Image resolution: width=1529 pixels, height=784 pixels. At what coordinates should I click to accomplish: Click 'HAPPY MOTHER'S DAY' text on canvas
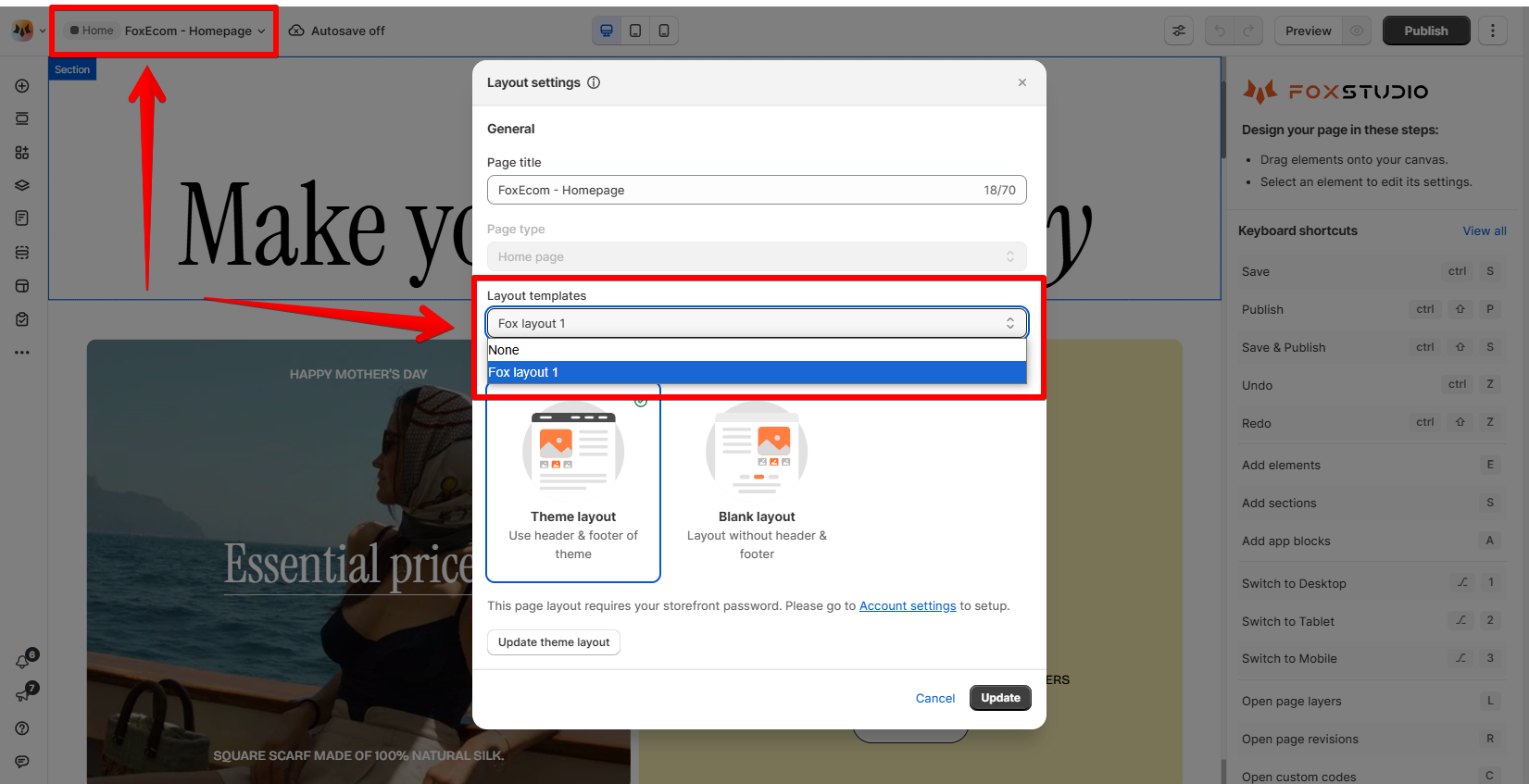click(358, 374)
